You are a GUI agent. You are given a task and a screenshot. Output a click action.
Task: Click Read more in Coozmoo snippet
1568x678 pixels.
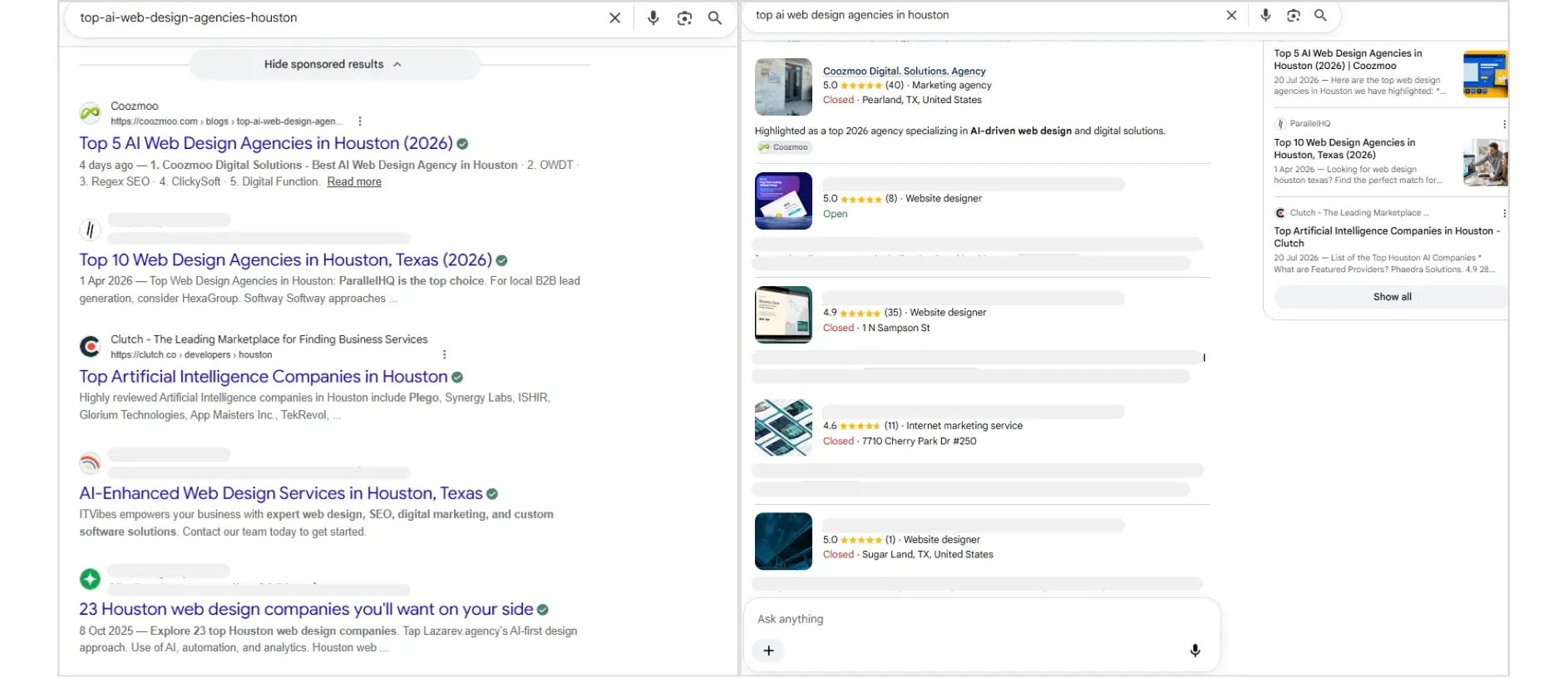tap(354, 182)
